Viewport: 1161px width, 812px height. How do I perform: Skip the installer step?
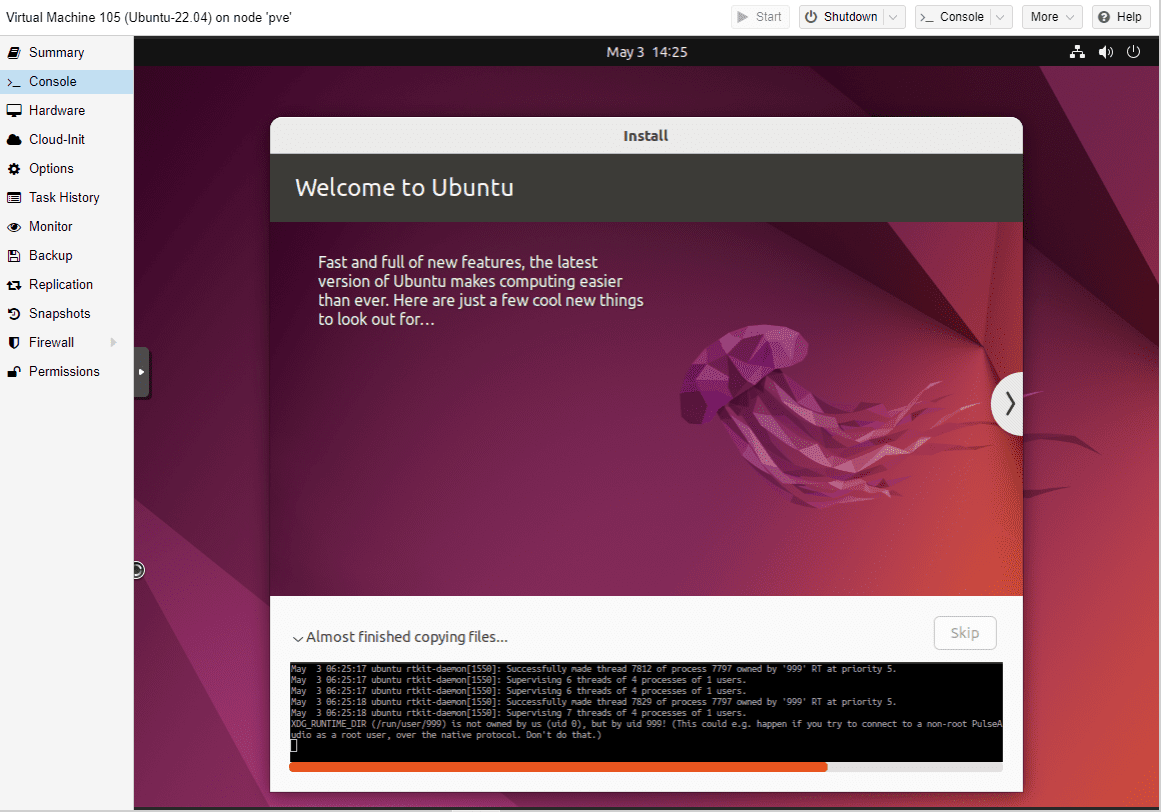965,633
